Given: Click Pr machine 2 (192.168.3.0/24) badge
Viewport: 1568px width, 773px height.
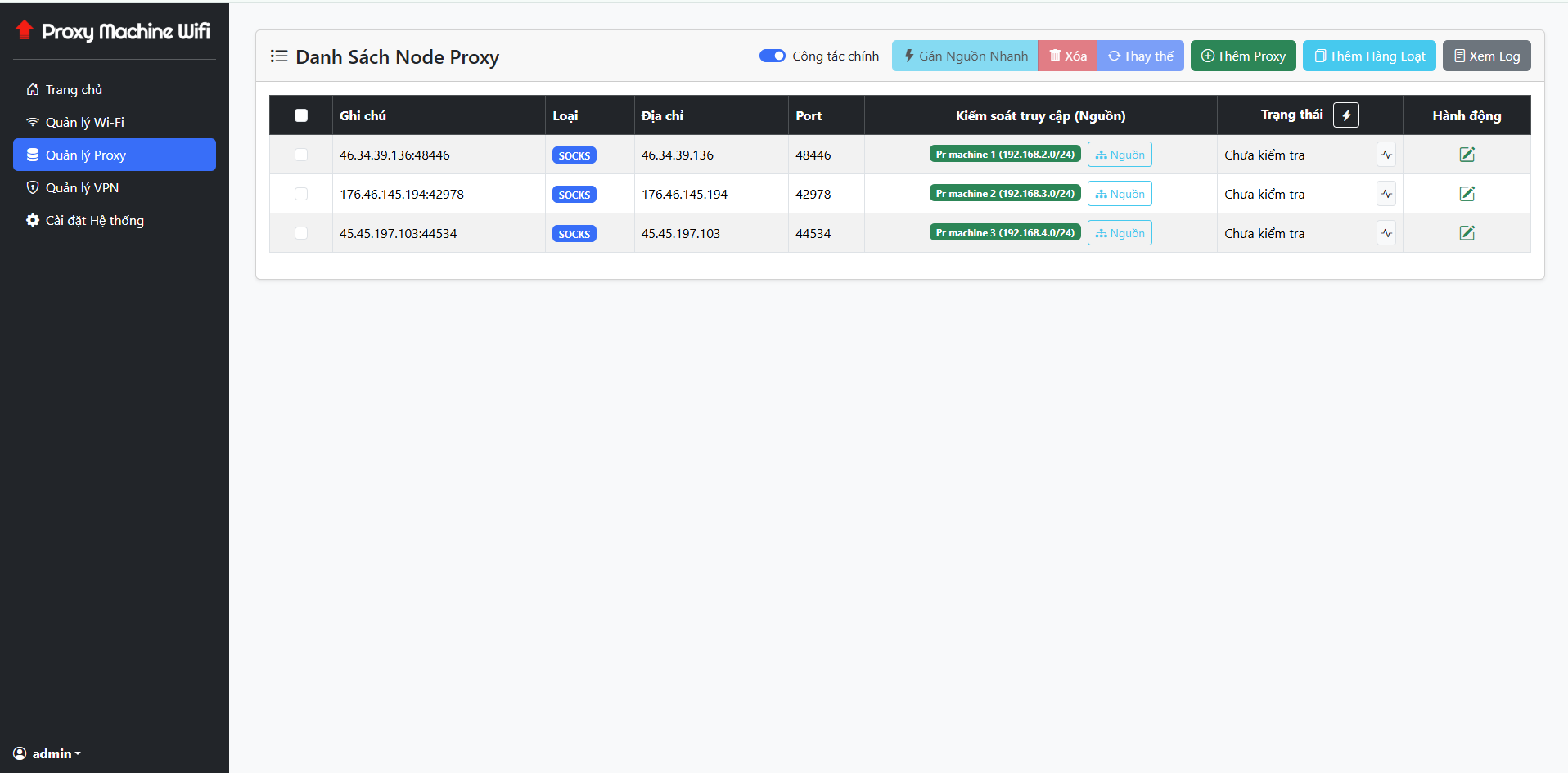Looking at the screenshot, I should pos(1005,193).
